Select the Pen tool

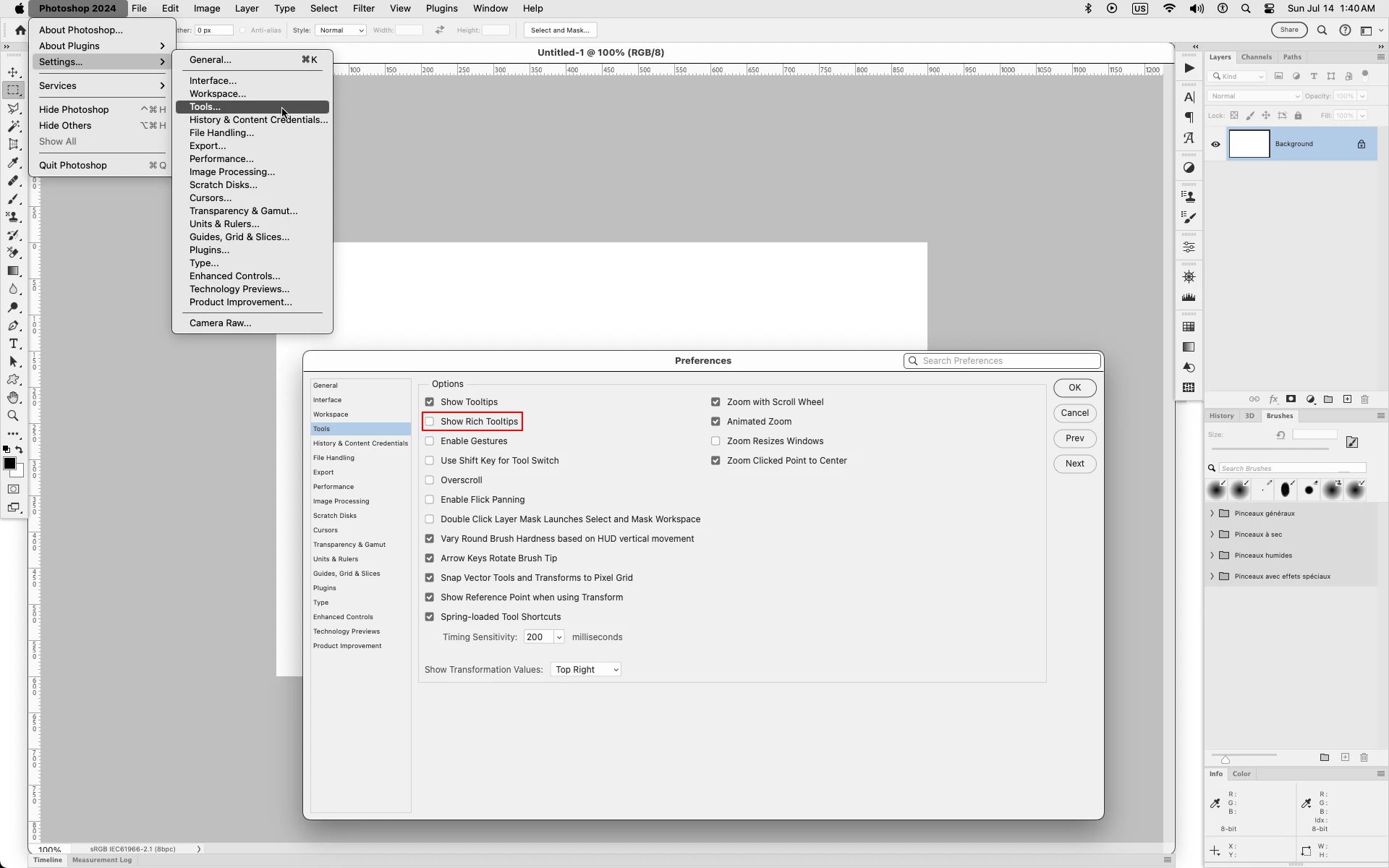point(13,325)
